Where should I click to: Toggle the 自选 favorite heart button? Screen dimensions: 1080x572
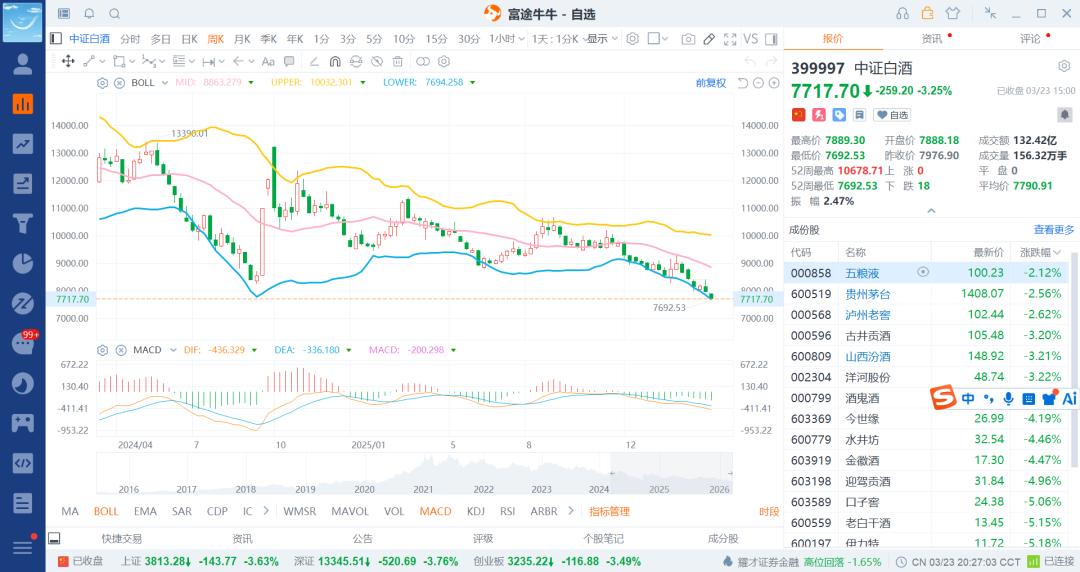point(893,115)
